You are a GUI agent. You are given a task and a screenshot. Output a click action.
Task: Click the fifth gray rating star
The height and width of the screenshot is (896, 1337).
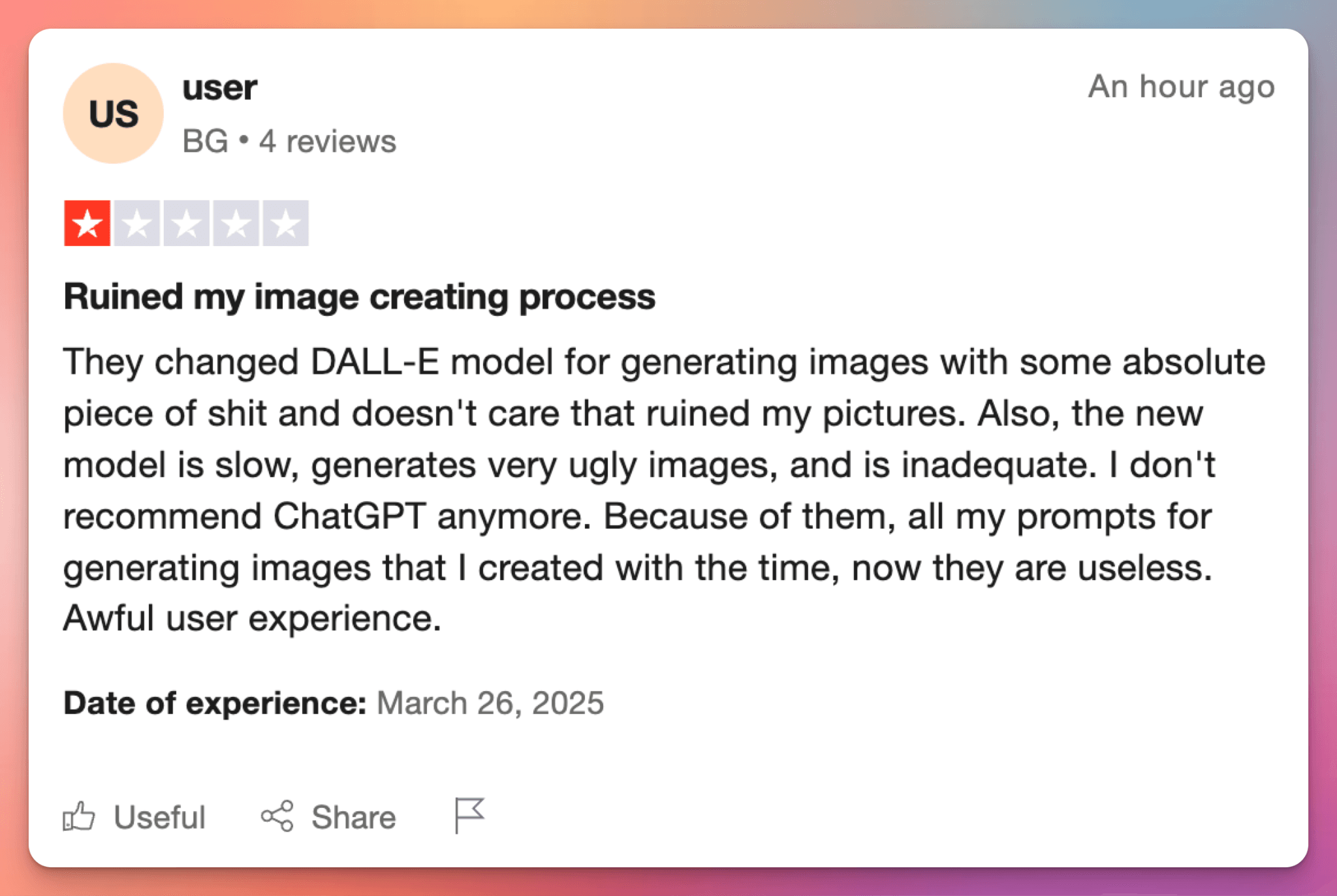(286, 223)
